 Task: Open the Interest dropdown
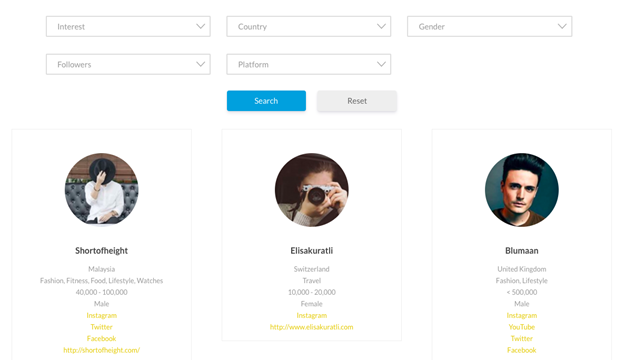click(x=128, y=26)
